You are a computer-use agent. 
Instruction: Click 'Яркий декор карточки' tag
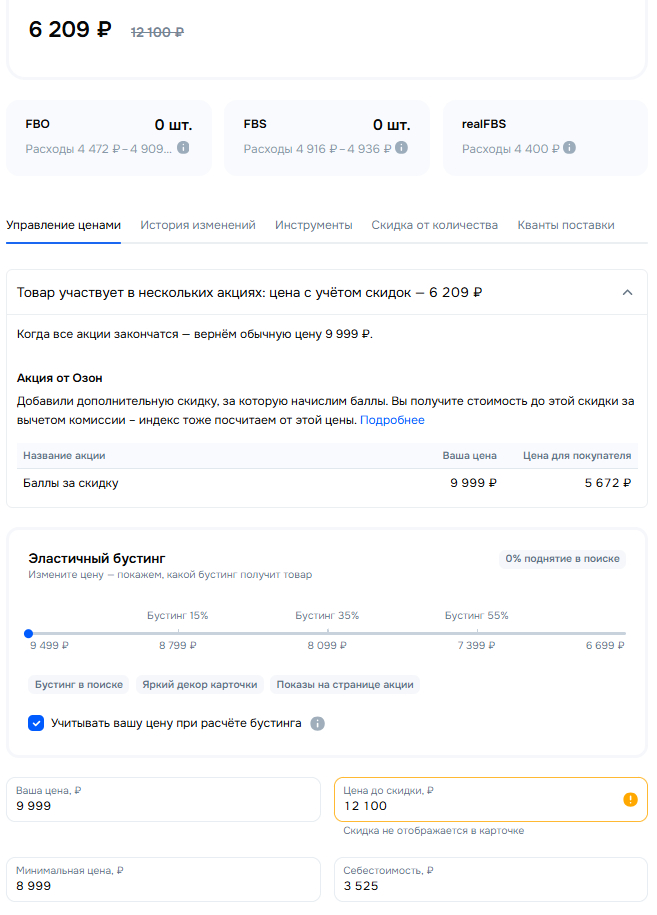click(200, 684)
